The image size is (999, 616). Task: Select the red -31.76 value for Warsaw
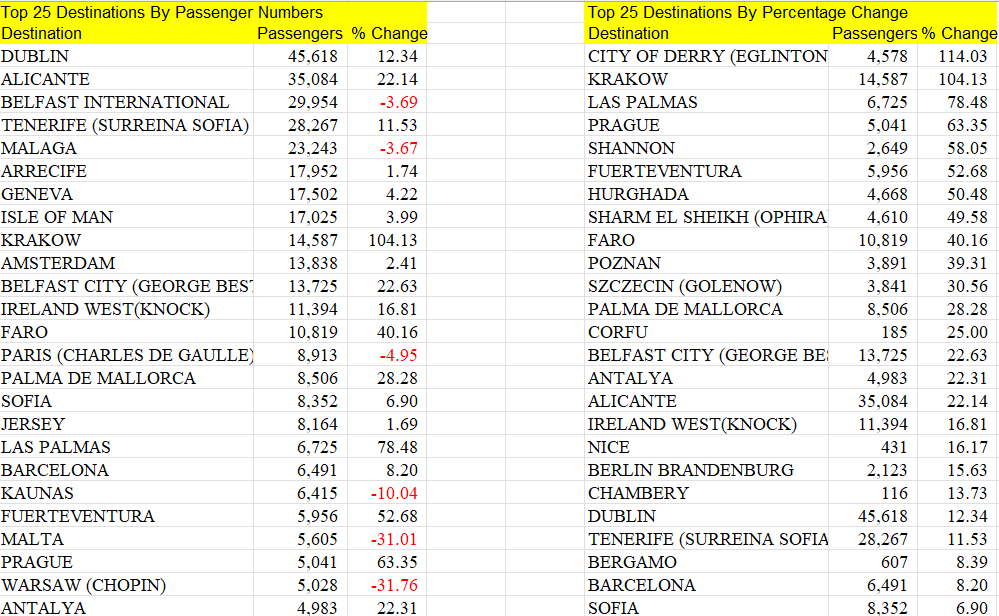tap(394, 585)
